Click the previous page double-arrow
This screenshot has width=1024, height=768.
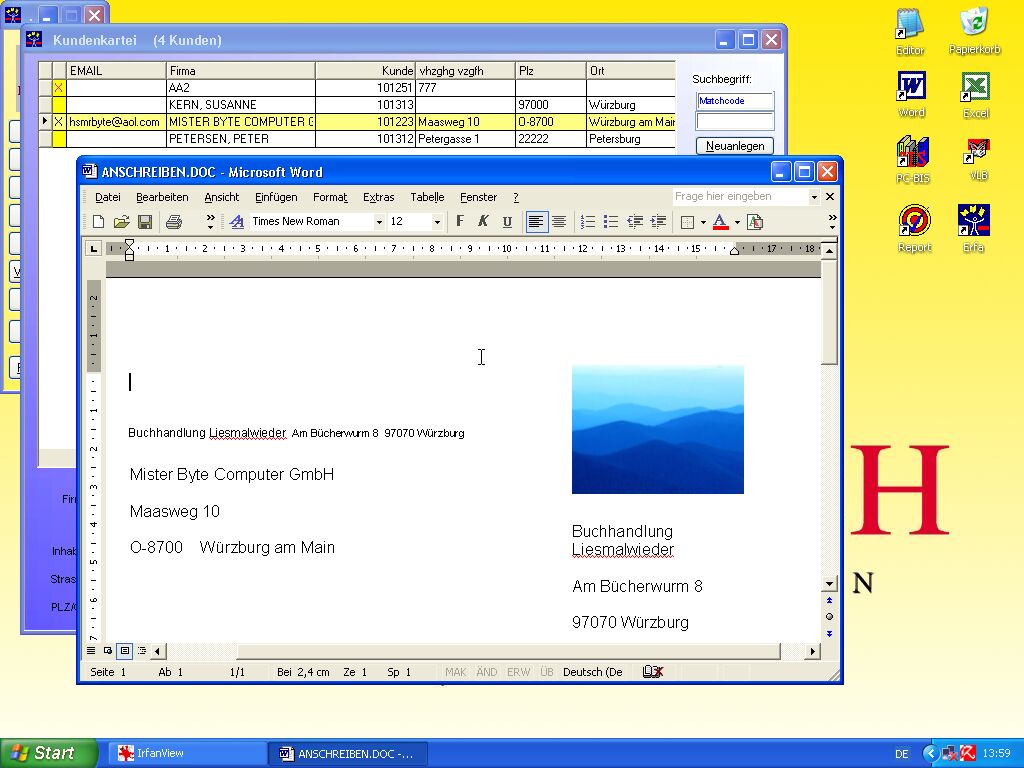point(829,600)
